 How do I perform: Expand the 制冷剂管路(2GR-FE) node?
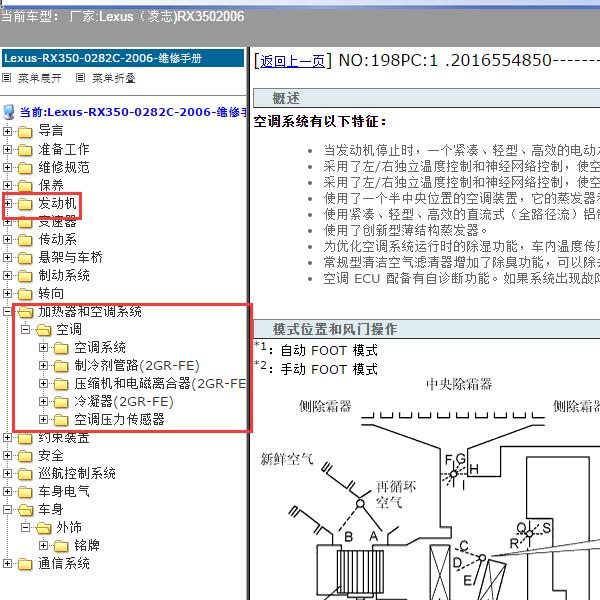coord(43,365)
